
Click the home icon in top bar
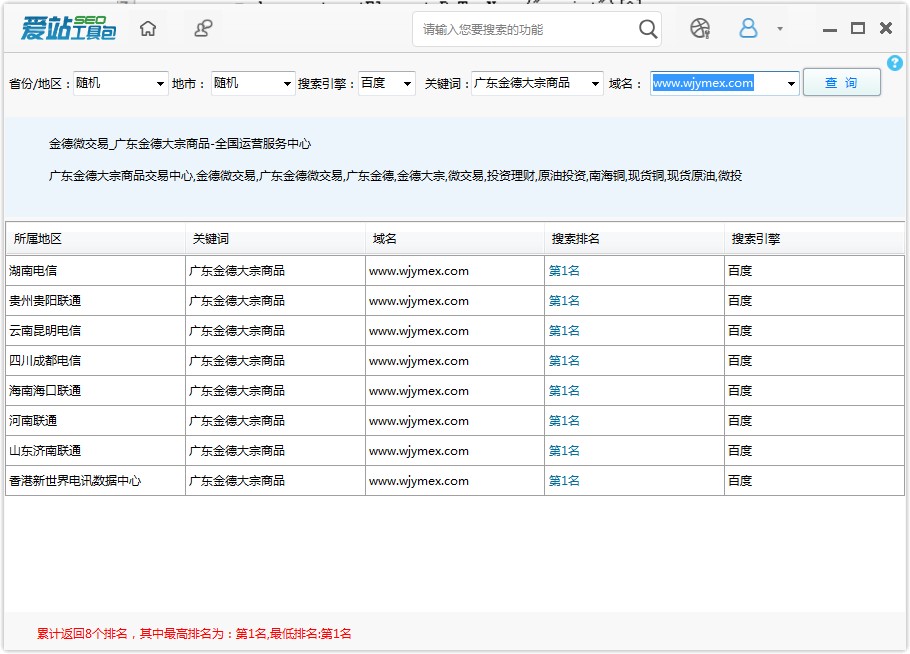pyautogui.click(x=148, y=29)
